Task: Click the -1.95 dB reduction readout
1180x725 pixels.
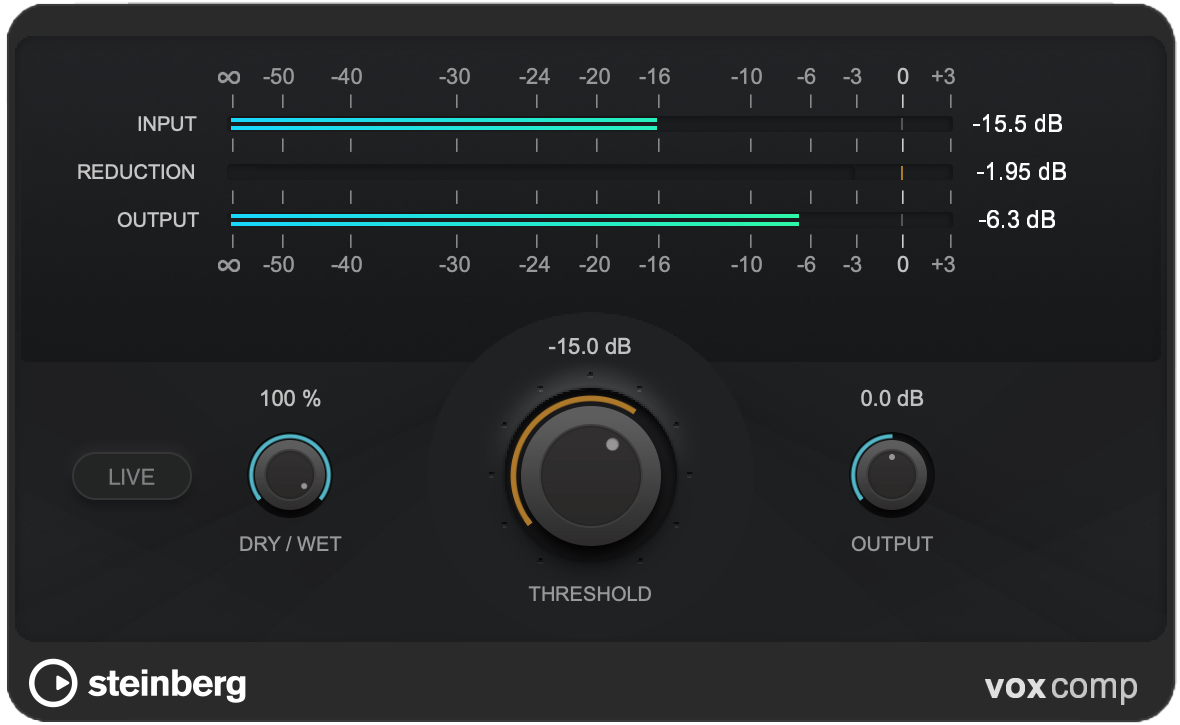Action: (1021, 172)
